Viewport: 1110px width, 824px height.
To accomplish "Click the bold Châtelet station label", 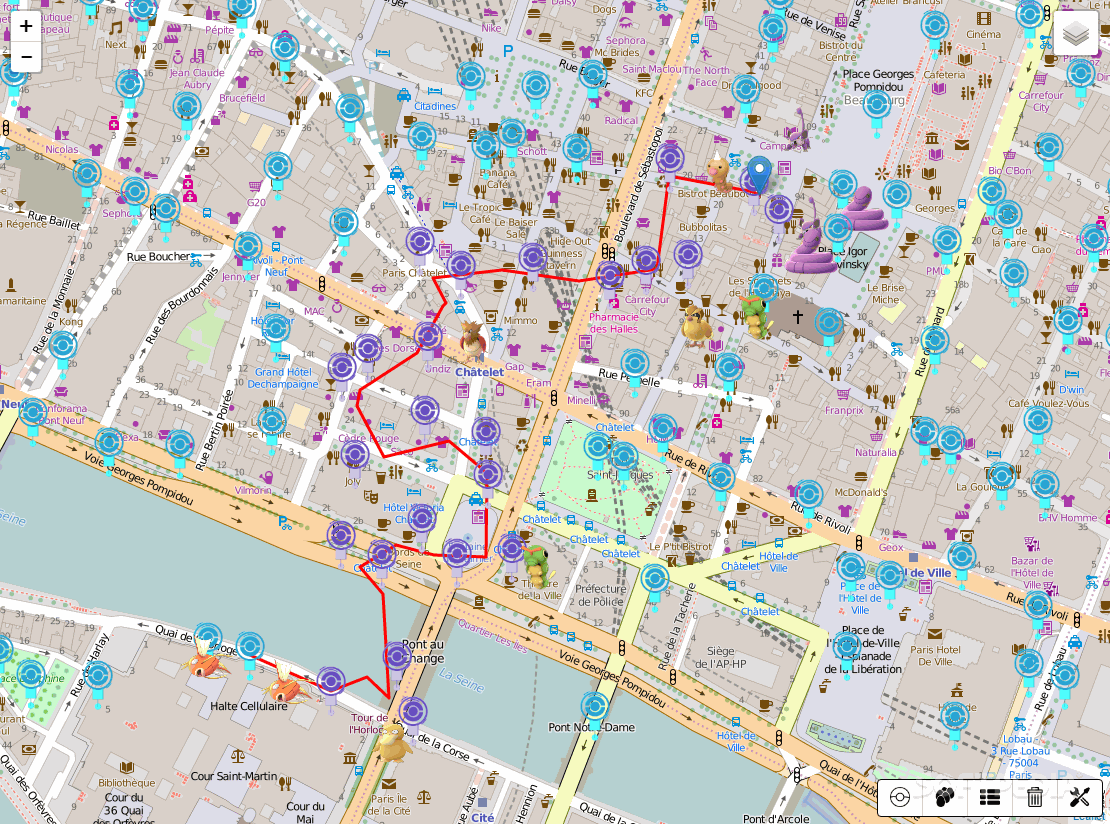I will click(479, 372).
